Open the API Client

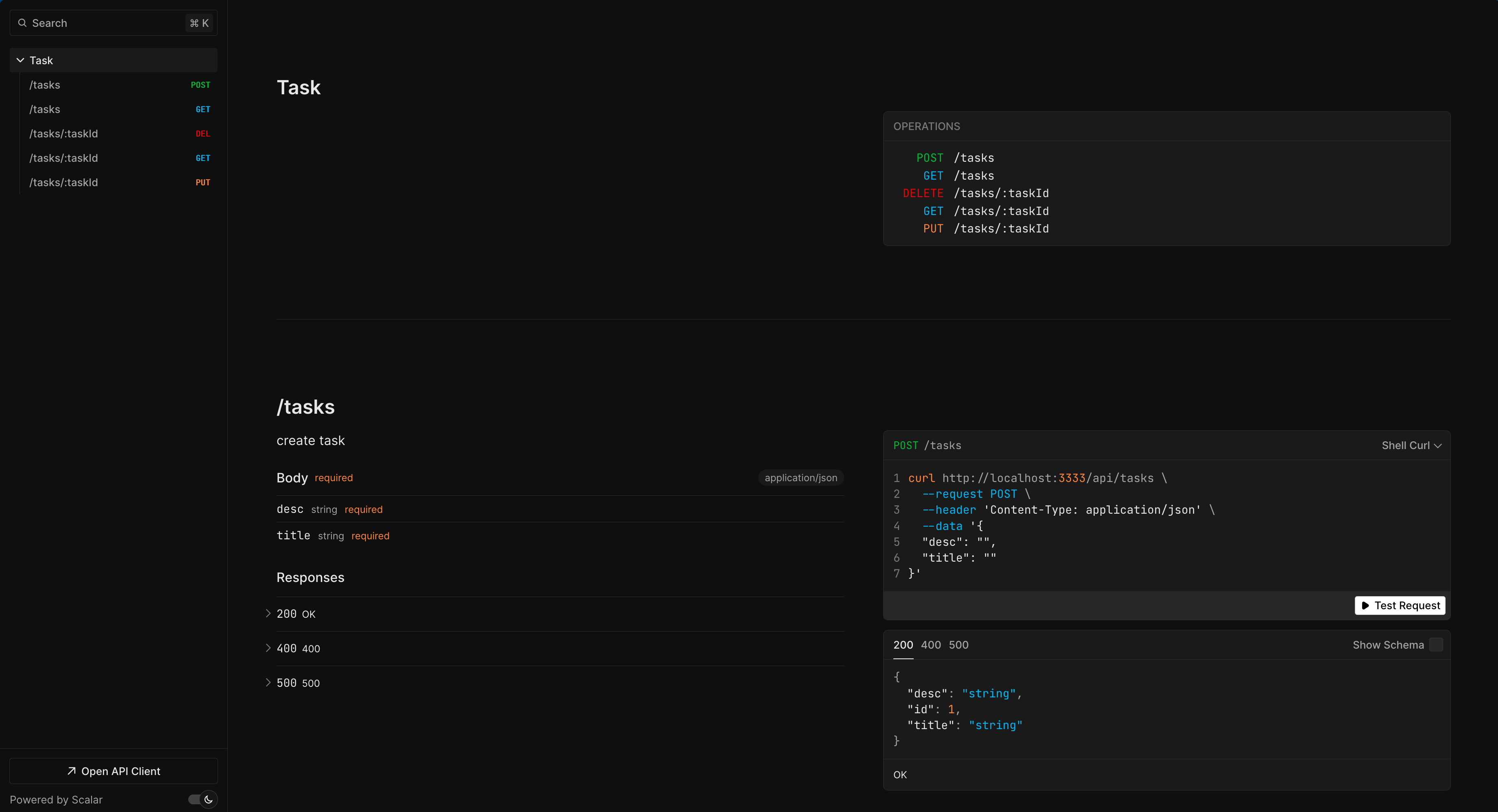113,771
